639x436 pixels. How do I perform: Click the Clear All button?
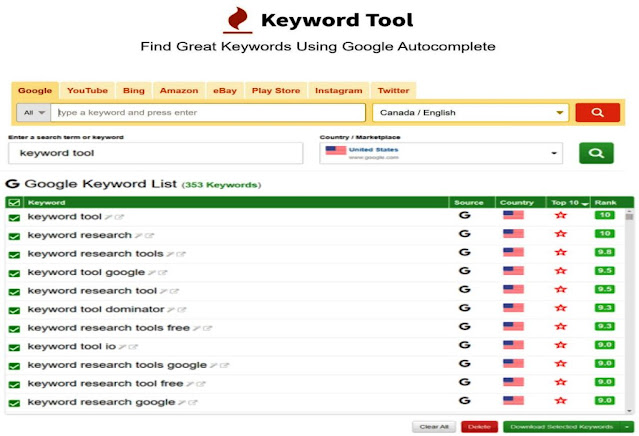[434, 427]
